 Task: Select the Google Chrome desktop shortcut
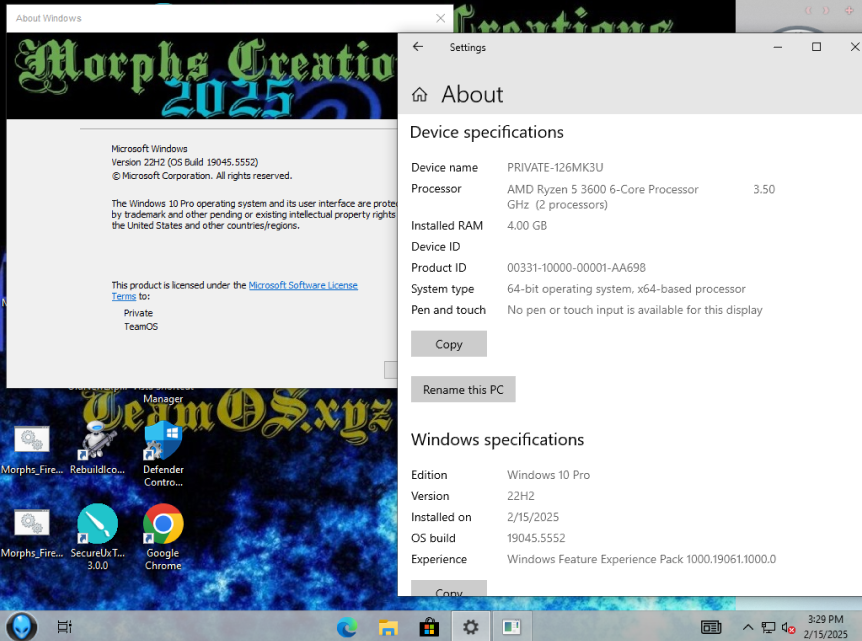(163, 537)
